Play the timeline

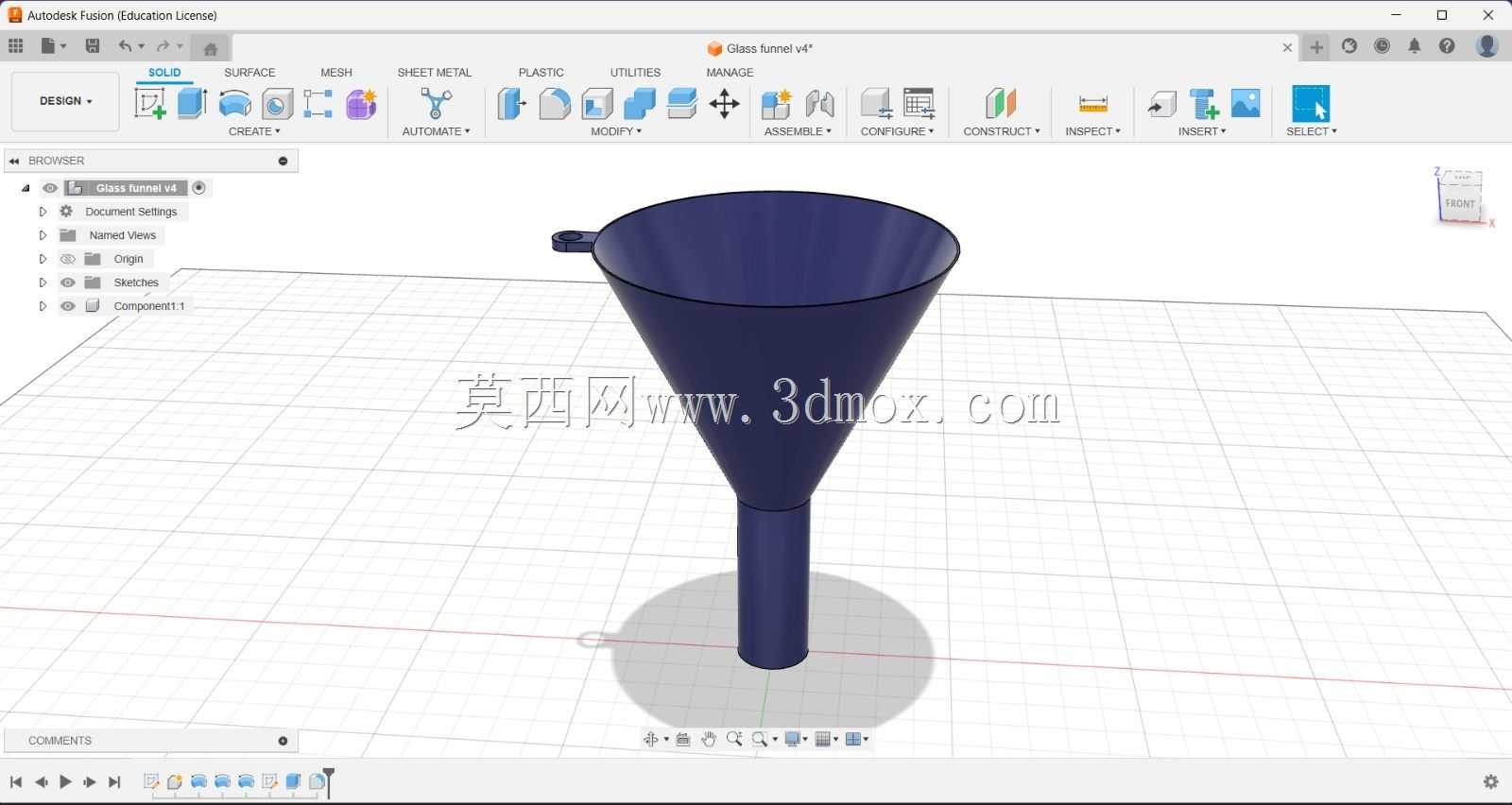coord(65,781)
